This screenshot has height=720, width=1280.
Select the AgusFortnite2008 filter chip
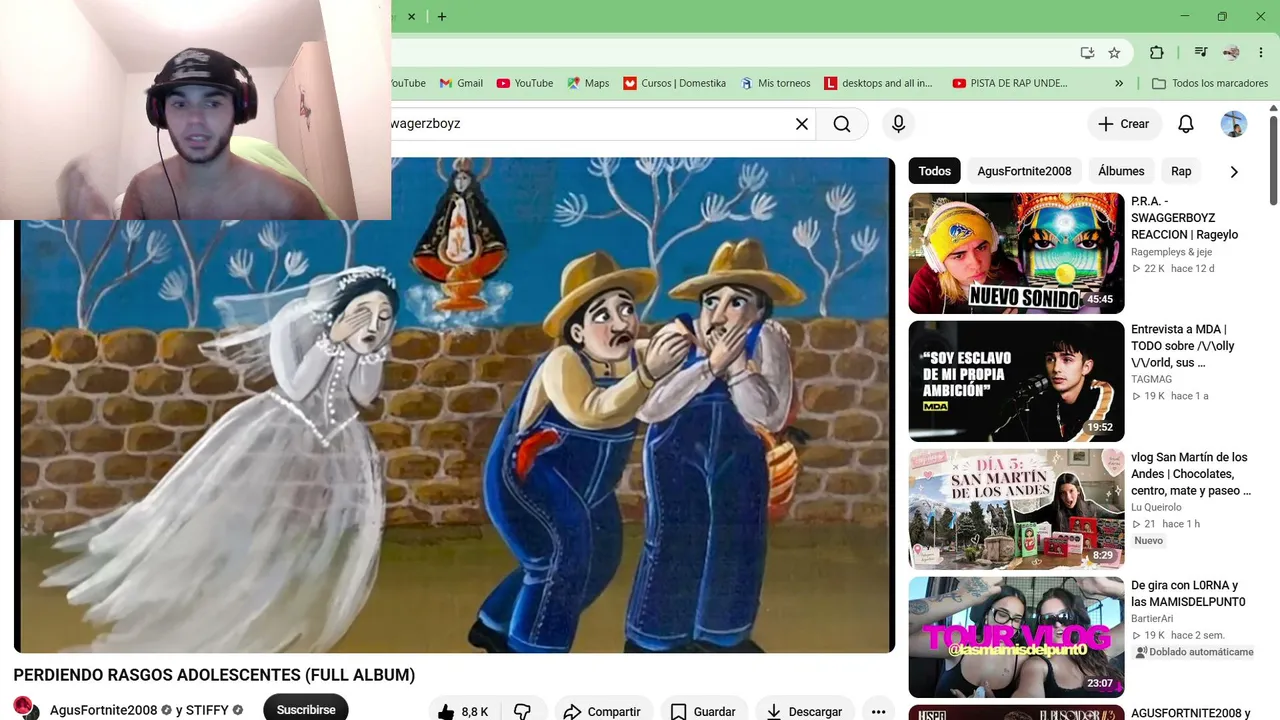(1024, 171)
